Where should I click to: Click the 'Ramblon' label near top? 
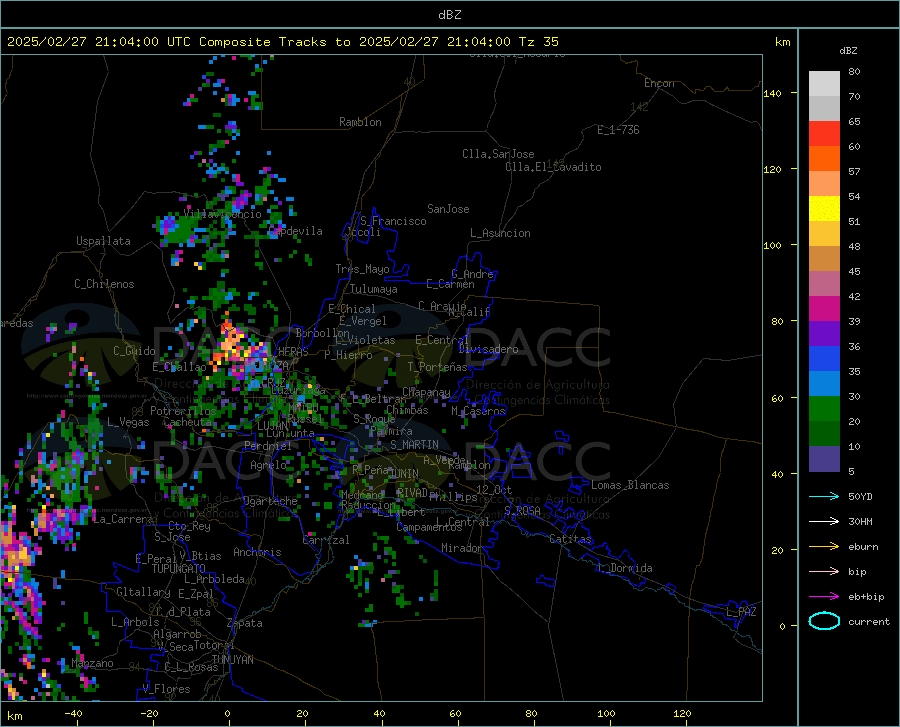tap(360, 122)
